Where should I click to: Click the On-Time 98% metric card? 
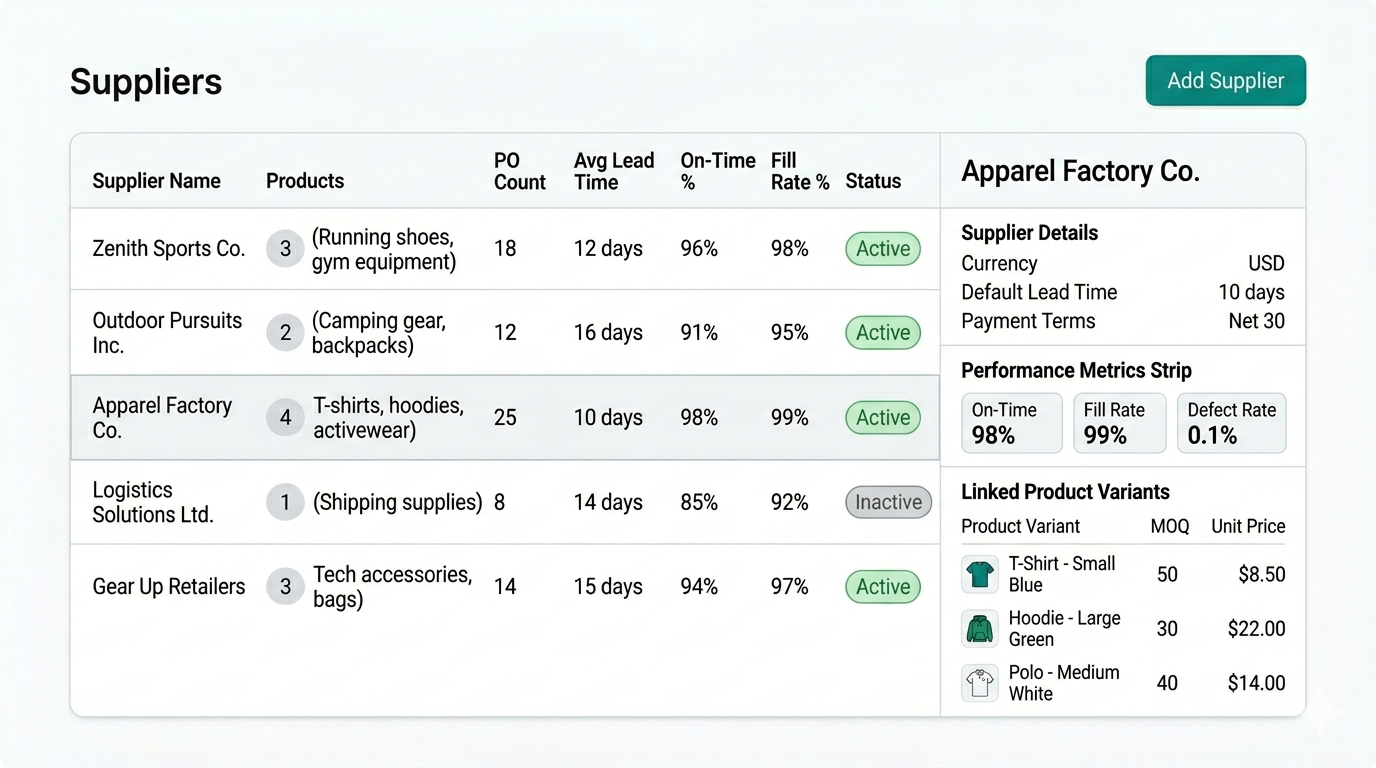(1011, 423)
